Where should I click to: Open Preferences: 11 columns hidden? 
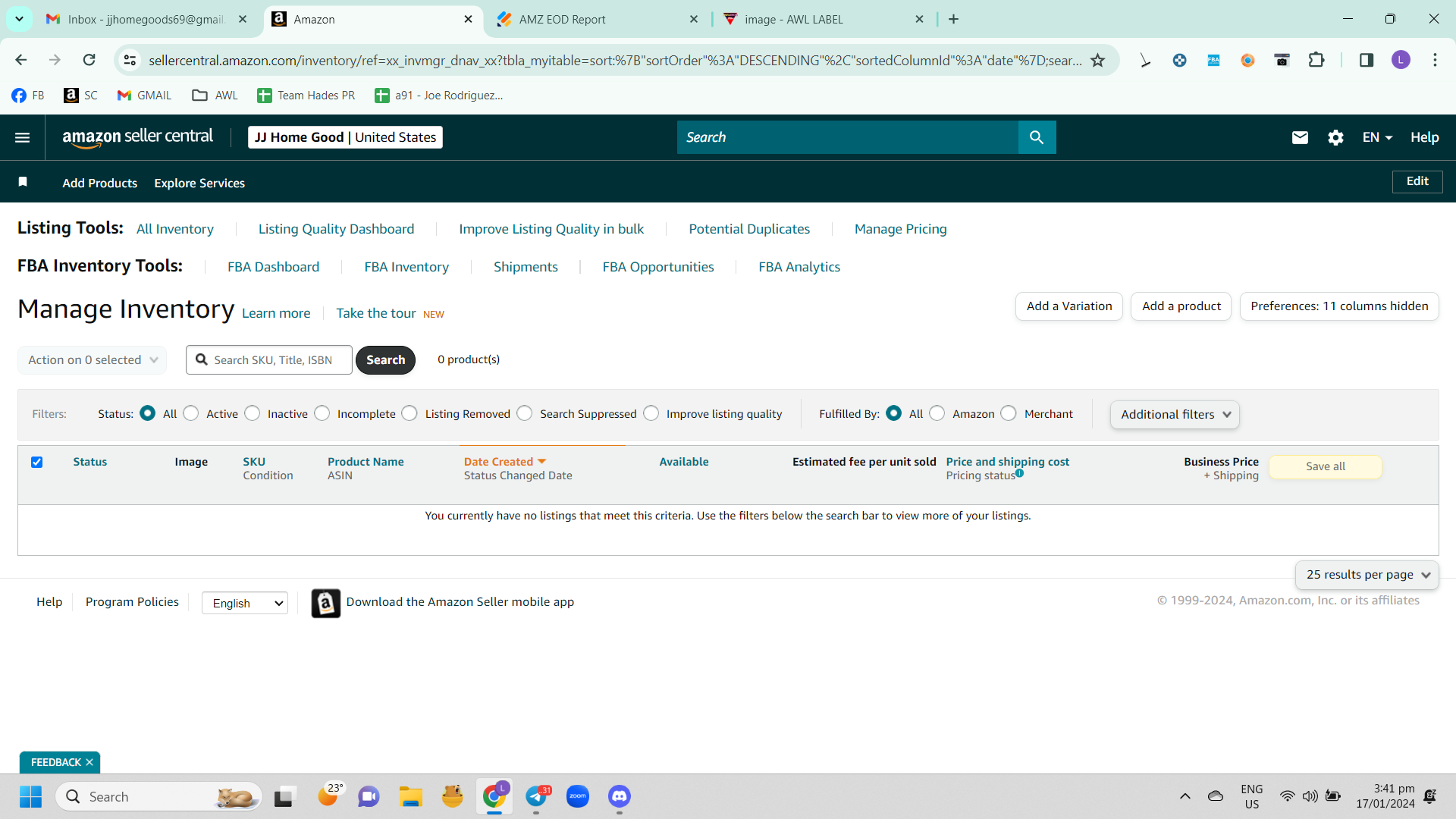click(x=1339, y=306)
